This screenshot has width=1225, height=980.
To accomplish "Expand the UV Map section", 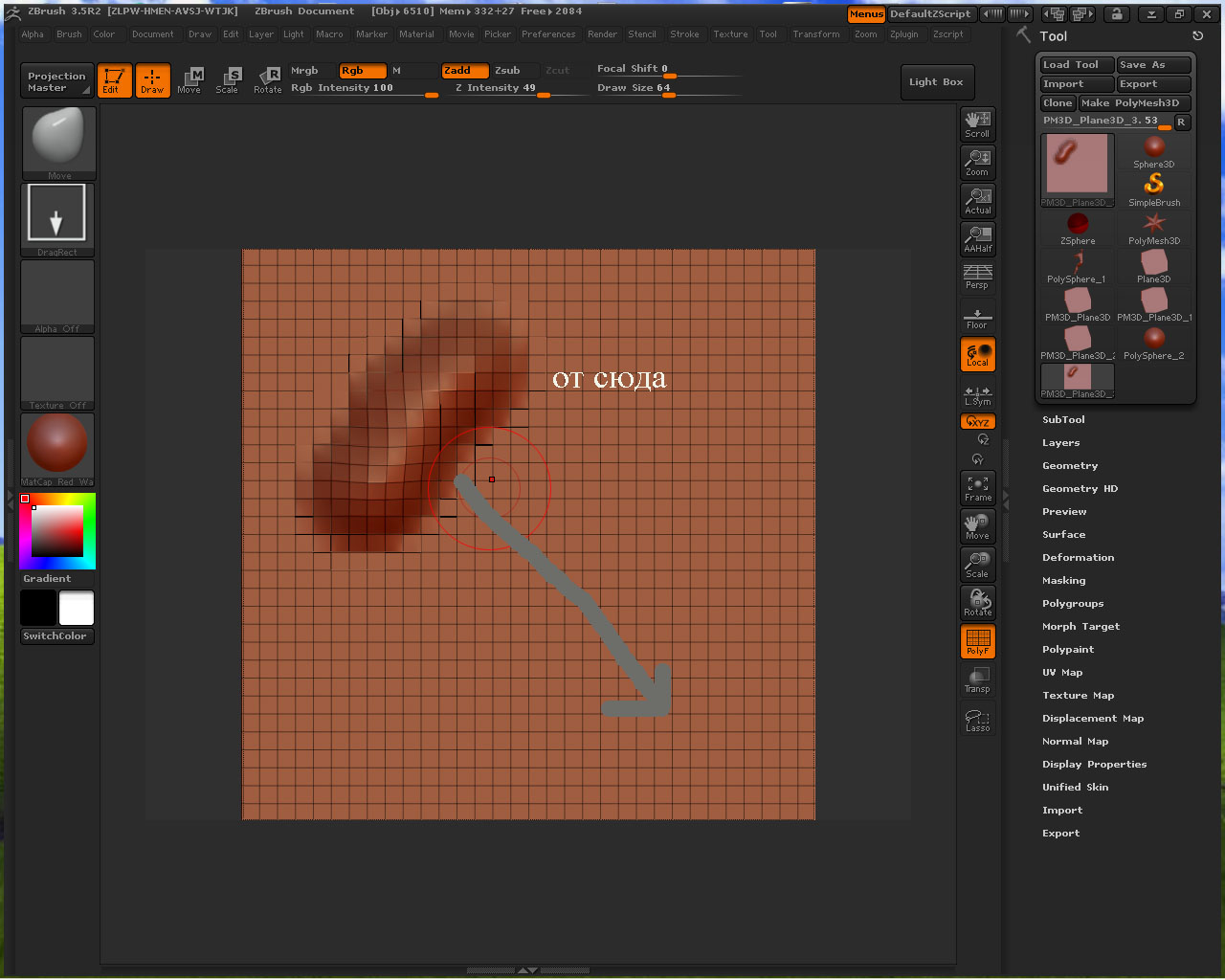I will tap(1062, 673).
